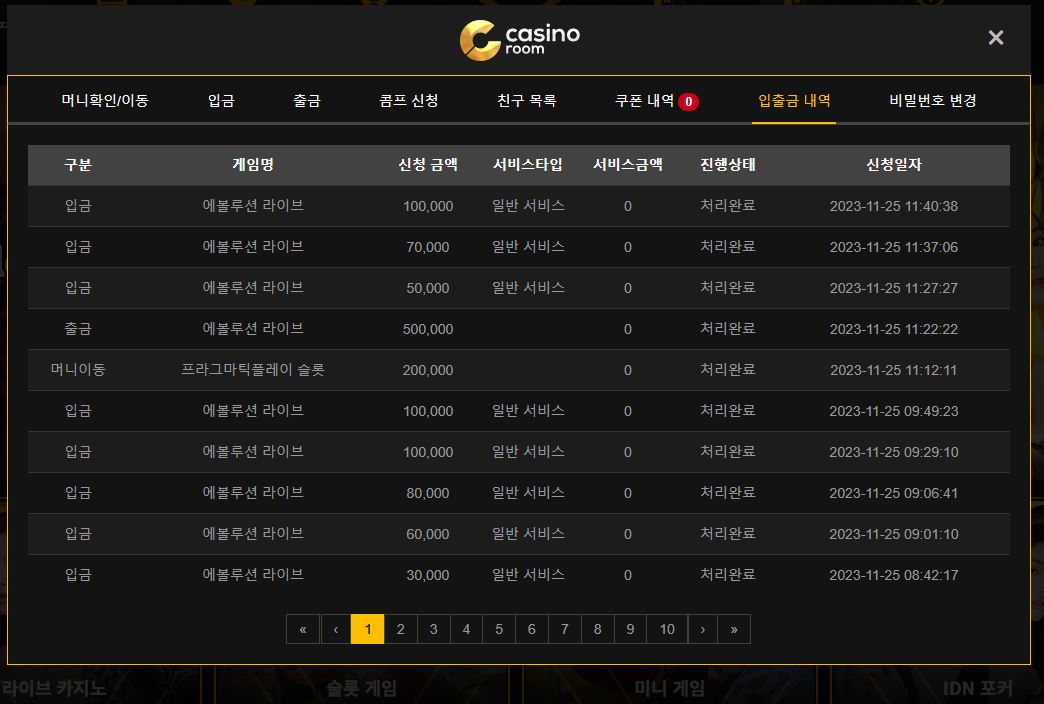Go to first page with « button
Viewport: 1044px width, 704px height.
(x=303, y=629)
